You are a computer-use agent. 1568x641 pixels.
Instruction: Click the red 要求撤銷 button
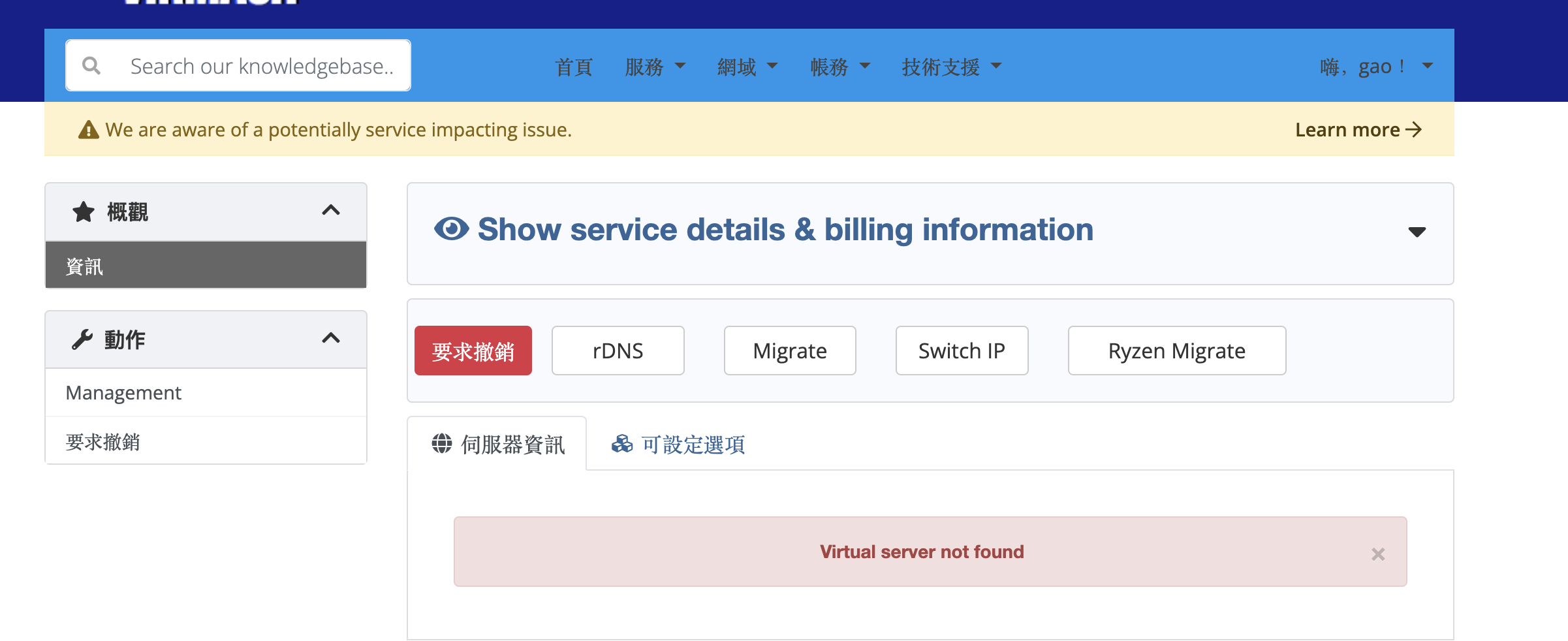[473, 351]
